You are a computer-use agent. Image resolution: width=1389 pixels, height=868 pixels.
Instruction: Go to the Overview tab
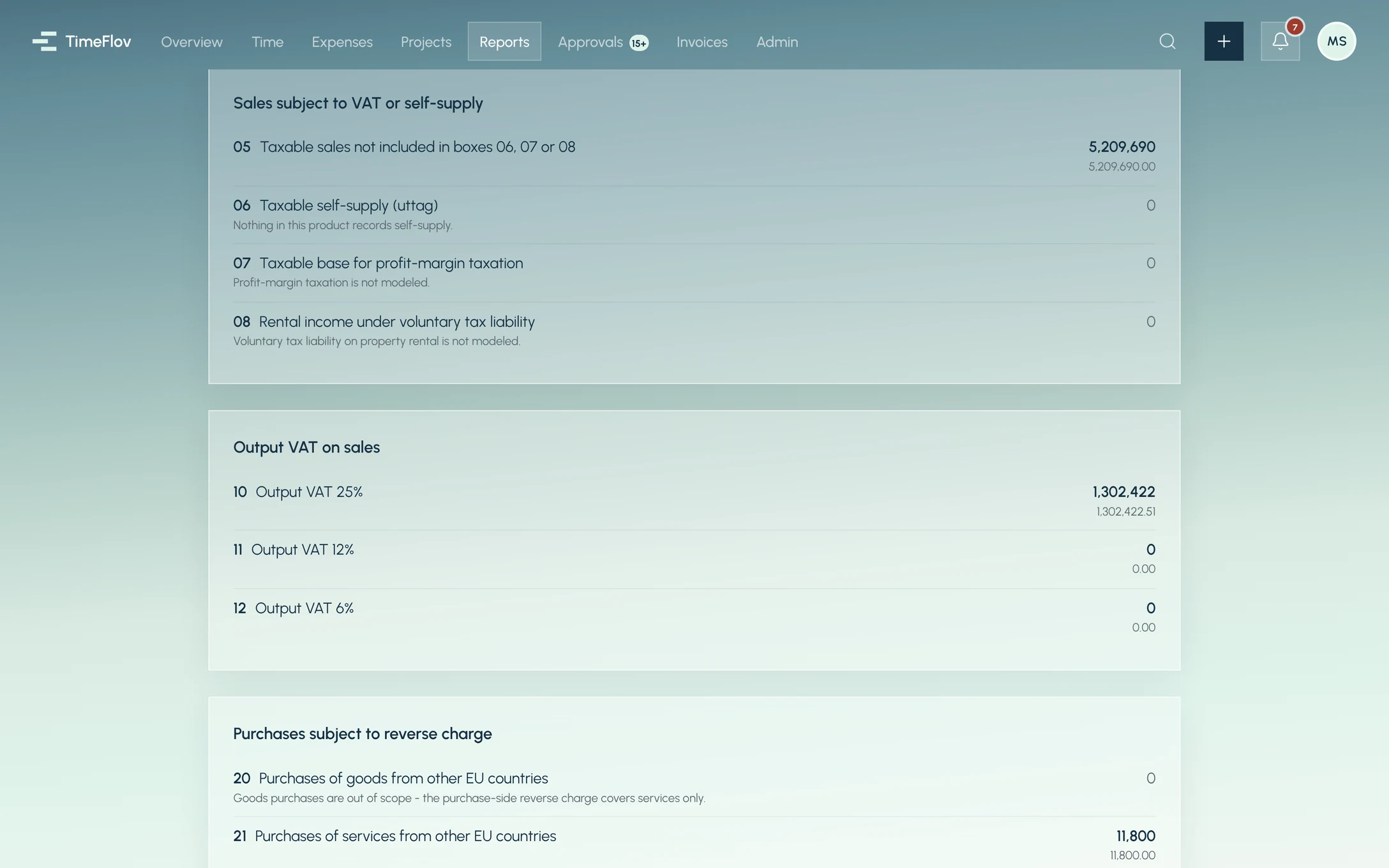tap(191, 41)
